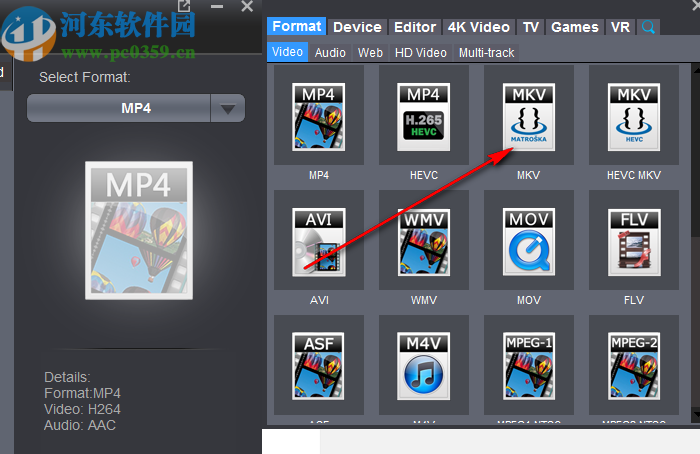Image resolution: width=700 pixels, height=454 pixels.
Task: Click the WMV caption label
Action: (x=424, y=300)
